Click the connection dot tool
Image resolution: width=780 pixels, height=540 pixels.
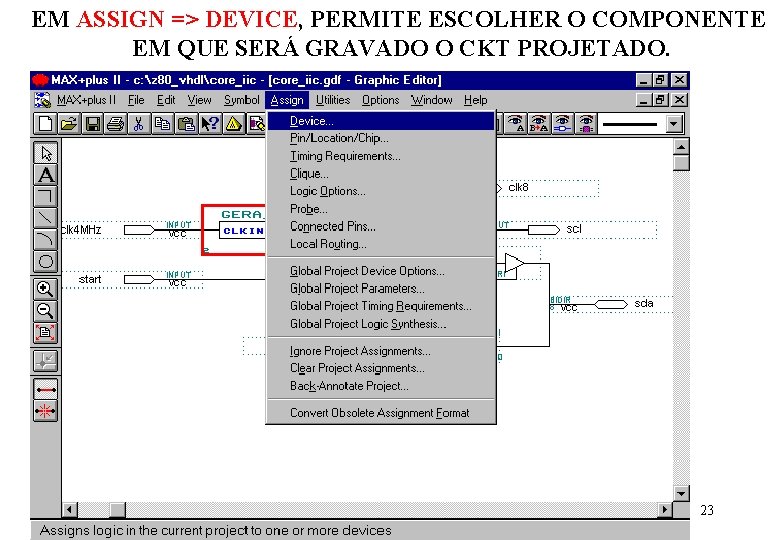pos(46,361)
